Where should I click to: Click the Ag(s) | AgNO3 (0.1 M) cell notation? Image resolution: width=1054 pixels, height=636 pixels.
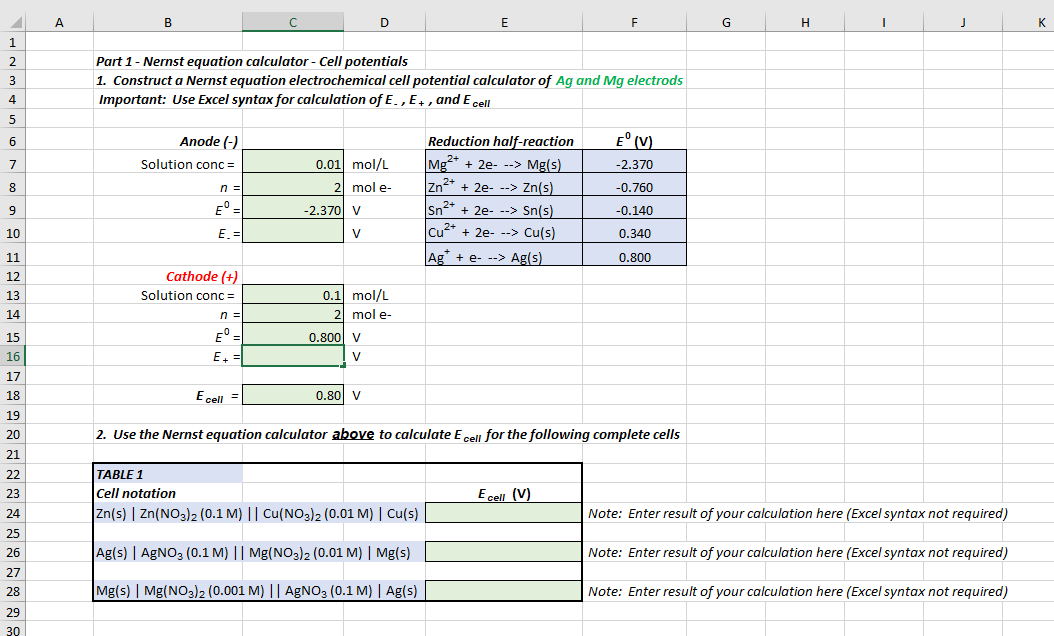253,553
